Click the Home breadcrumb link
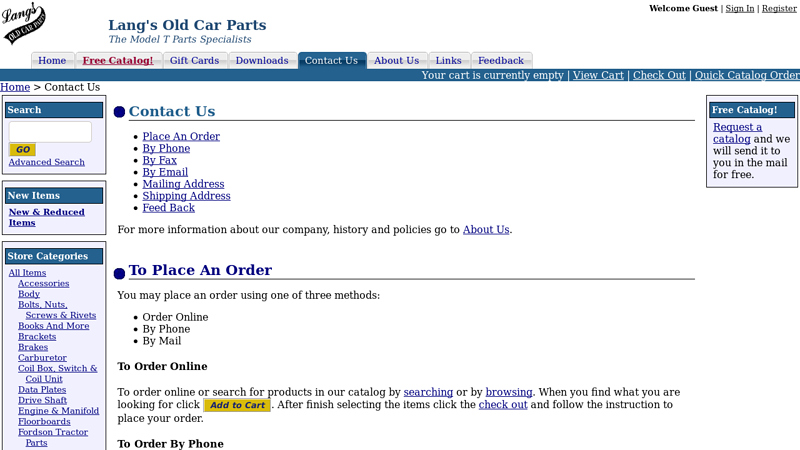Screen dimensions: 800x450 [x=15, y=87]
